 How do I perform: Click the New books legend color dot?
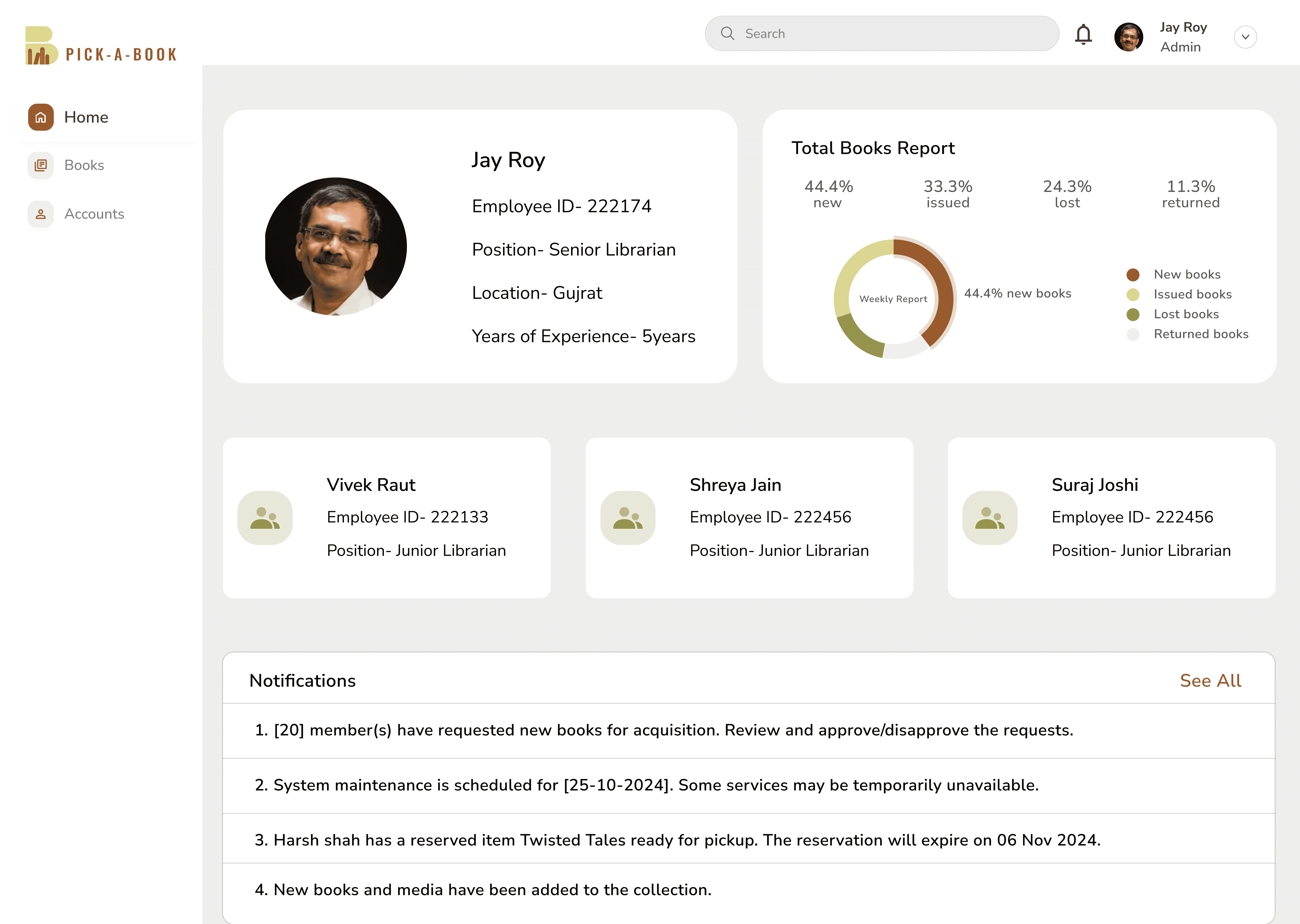tap(1133, 275)
